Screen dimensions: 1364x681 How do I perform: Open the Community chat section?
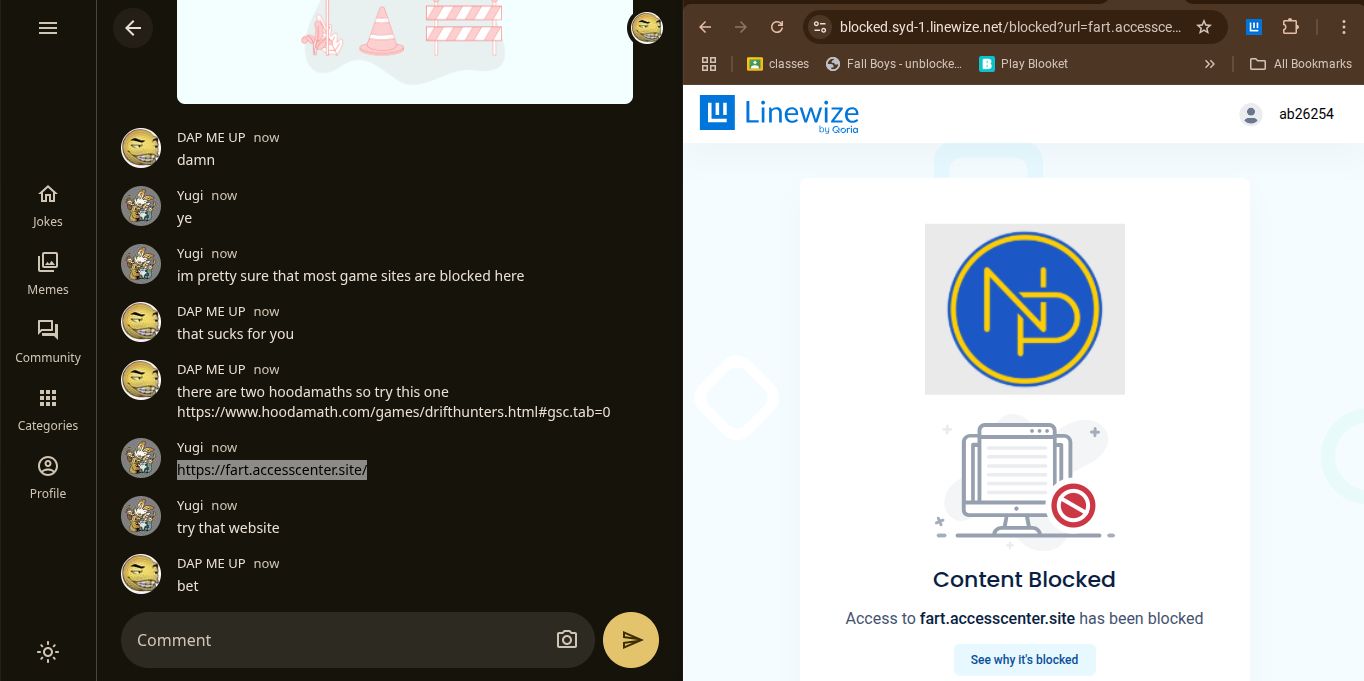pos(47,341)
